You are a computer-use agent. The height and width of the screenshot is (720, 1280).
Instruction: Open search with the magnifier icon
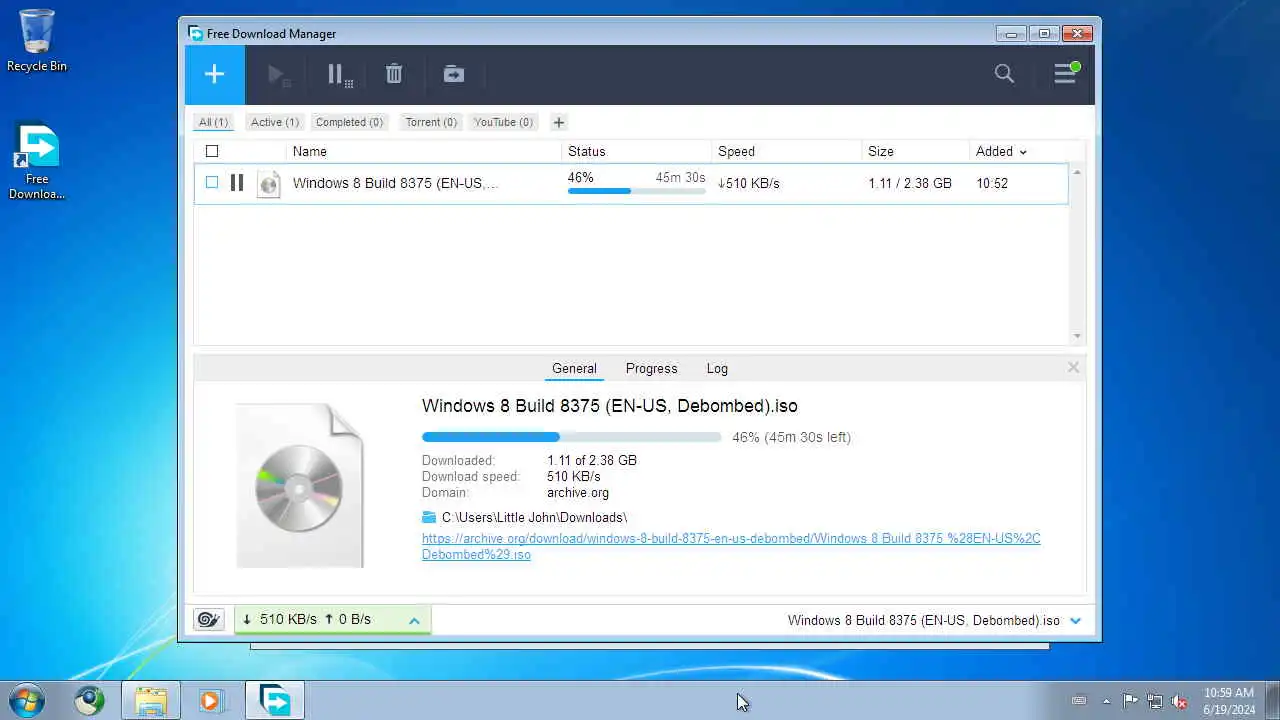[1004, 74]
